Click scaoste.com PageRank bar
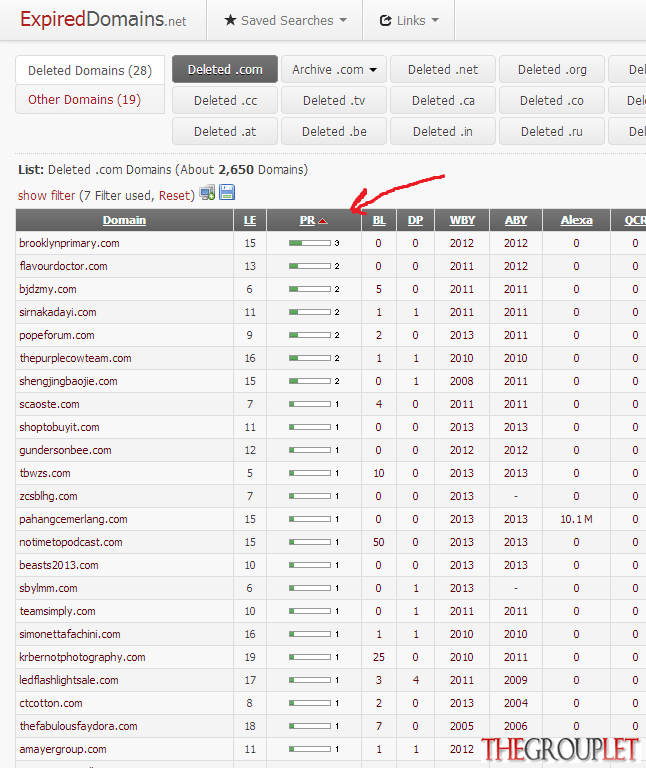 point(310,404)
